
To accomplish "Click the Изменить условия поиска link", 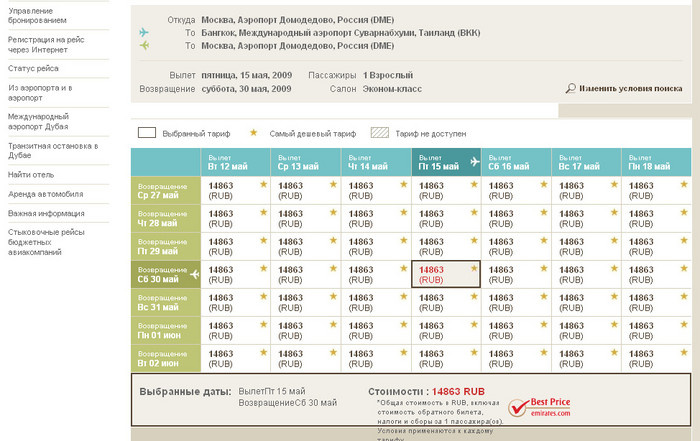I will click(x=630, y=89).
